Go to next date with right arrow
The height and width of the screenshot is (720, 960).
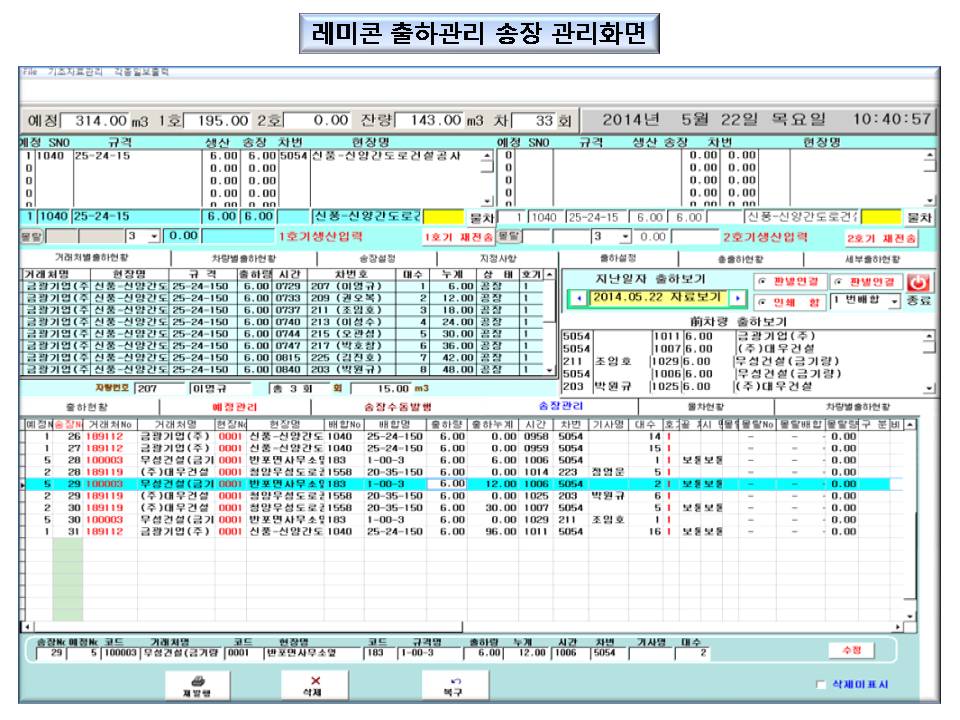pos(738,299)
